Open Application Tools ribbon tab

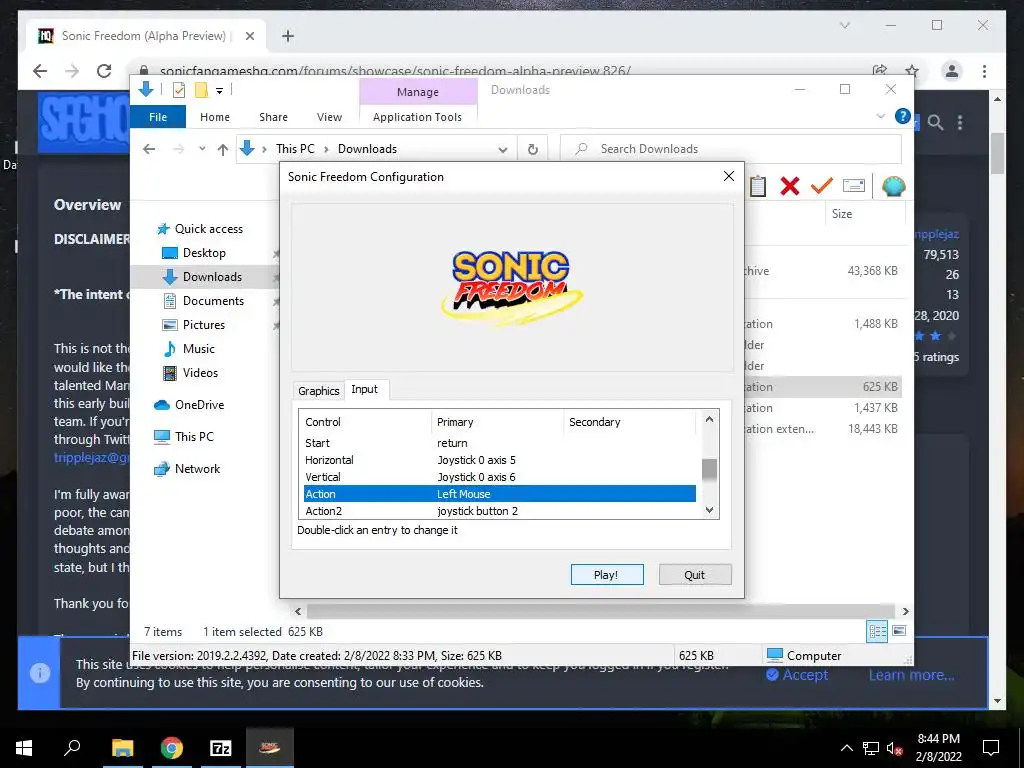(x=417, y=117)
